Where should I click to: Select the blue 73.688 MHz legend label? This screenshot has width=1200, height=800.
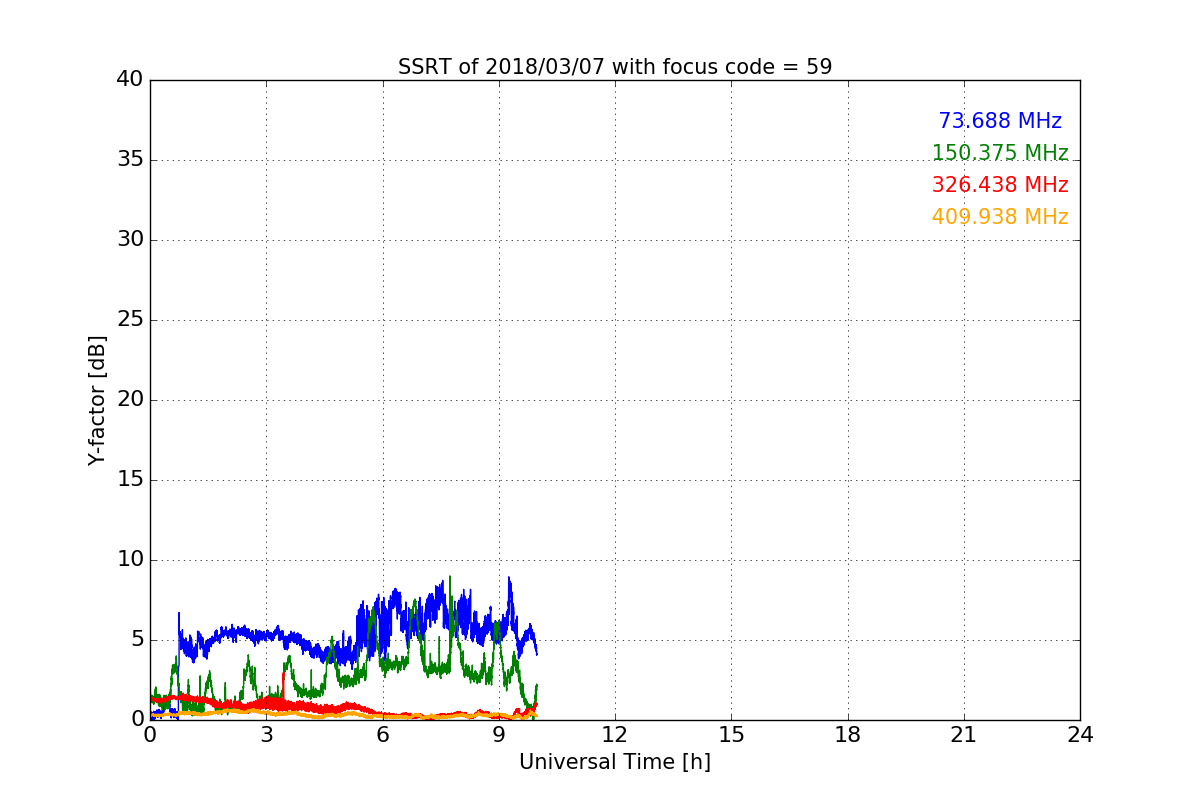pos(1000,121)
